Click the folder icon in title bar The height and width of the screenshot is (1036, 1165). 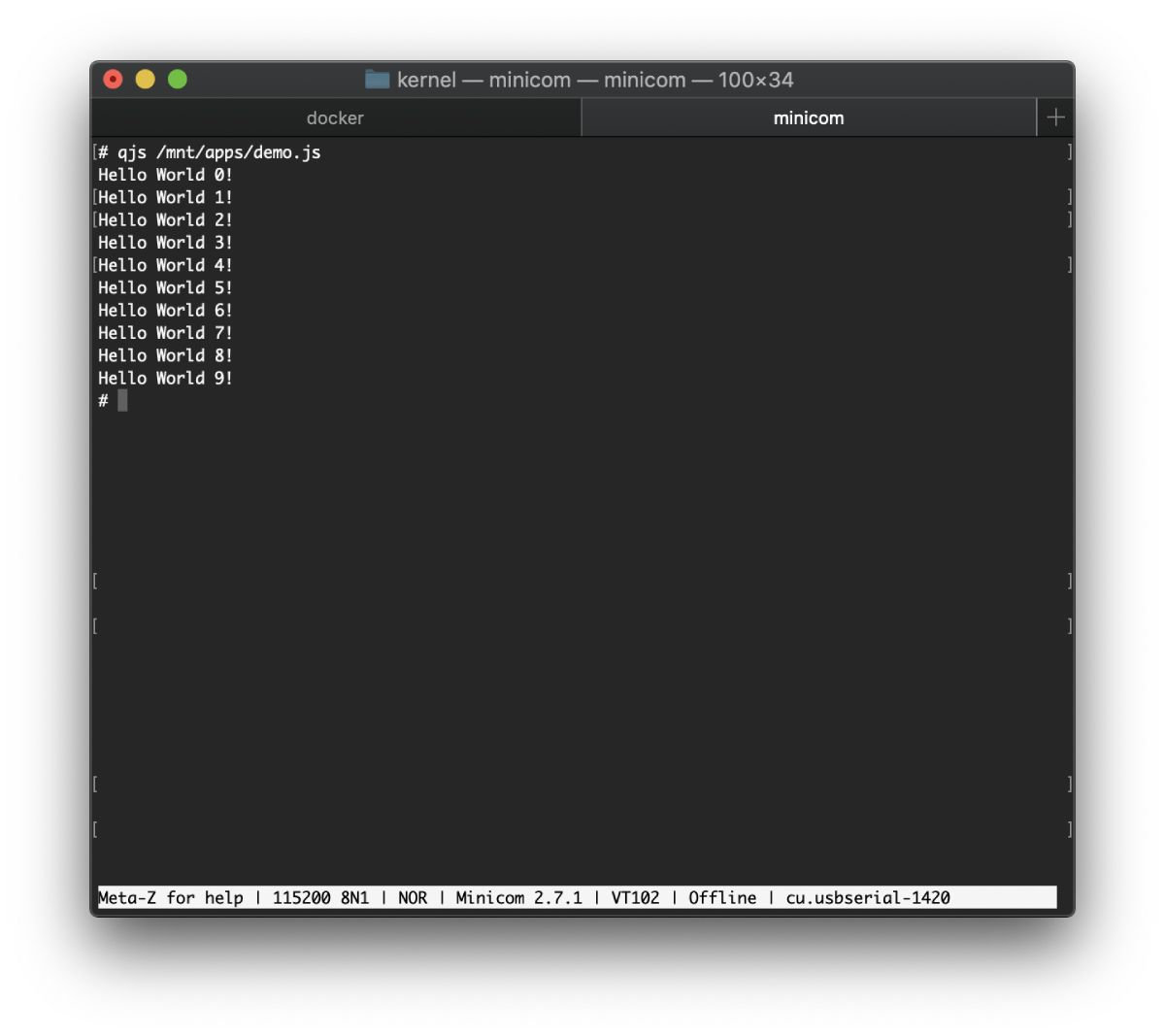coord(377,79)
